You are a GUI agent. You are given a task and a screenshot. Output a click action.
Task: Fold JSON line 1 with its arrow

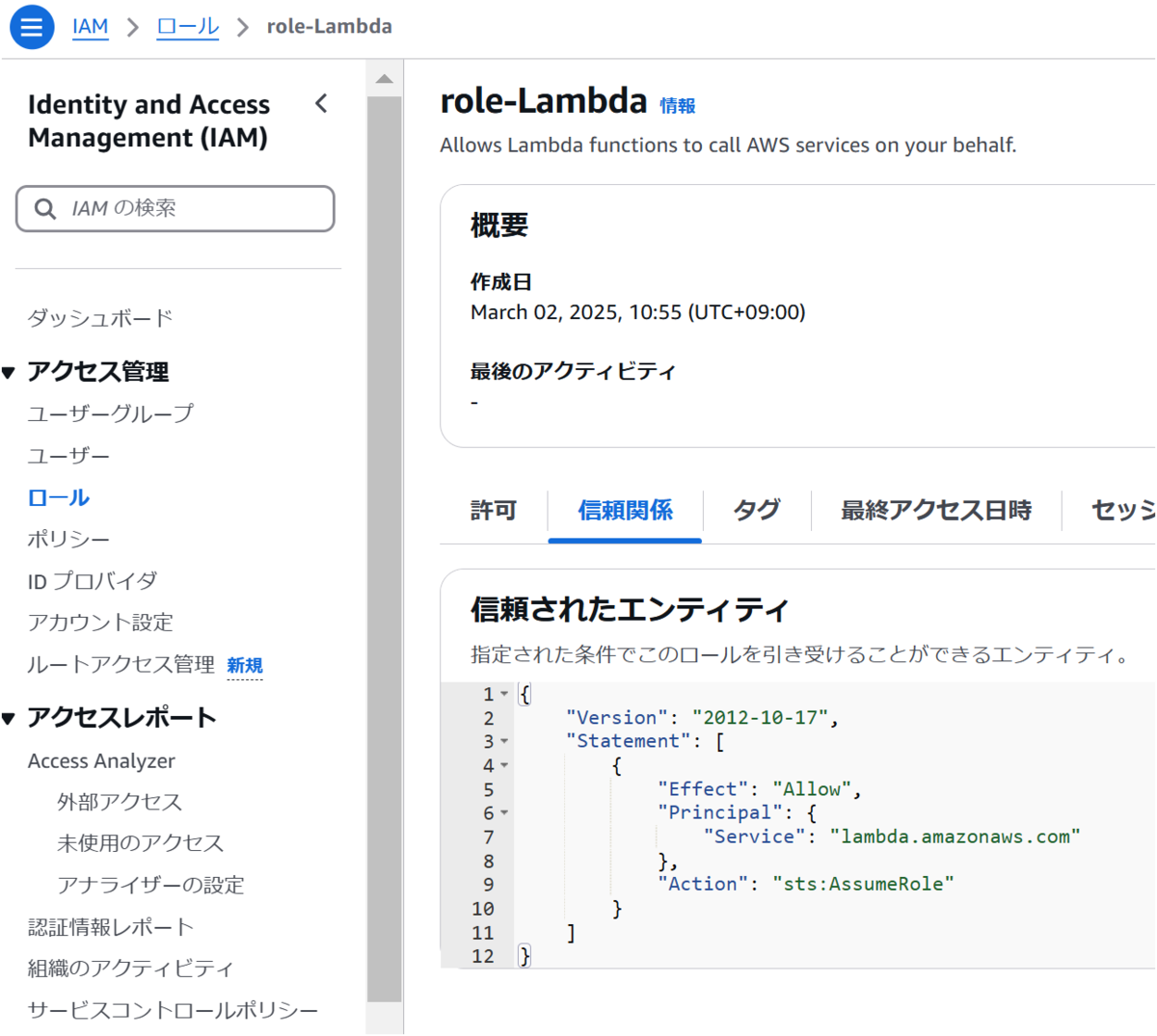(x=504, y=694)
